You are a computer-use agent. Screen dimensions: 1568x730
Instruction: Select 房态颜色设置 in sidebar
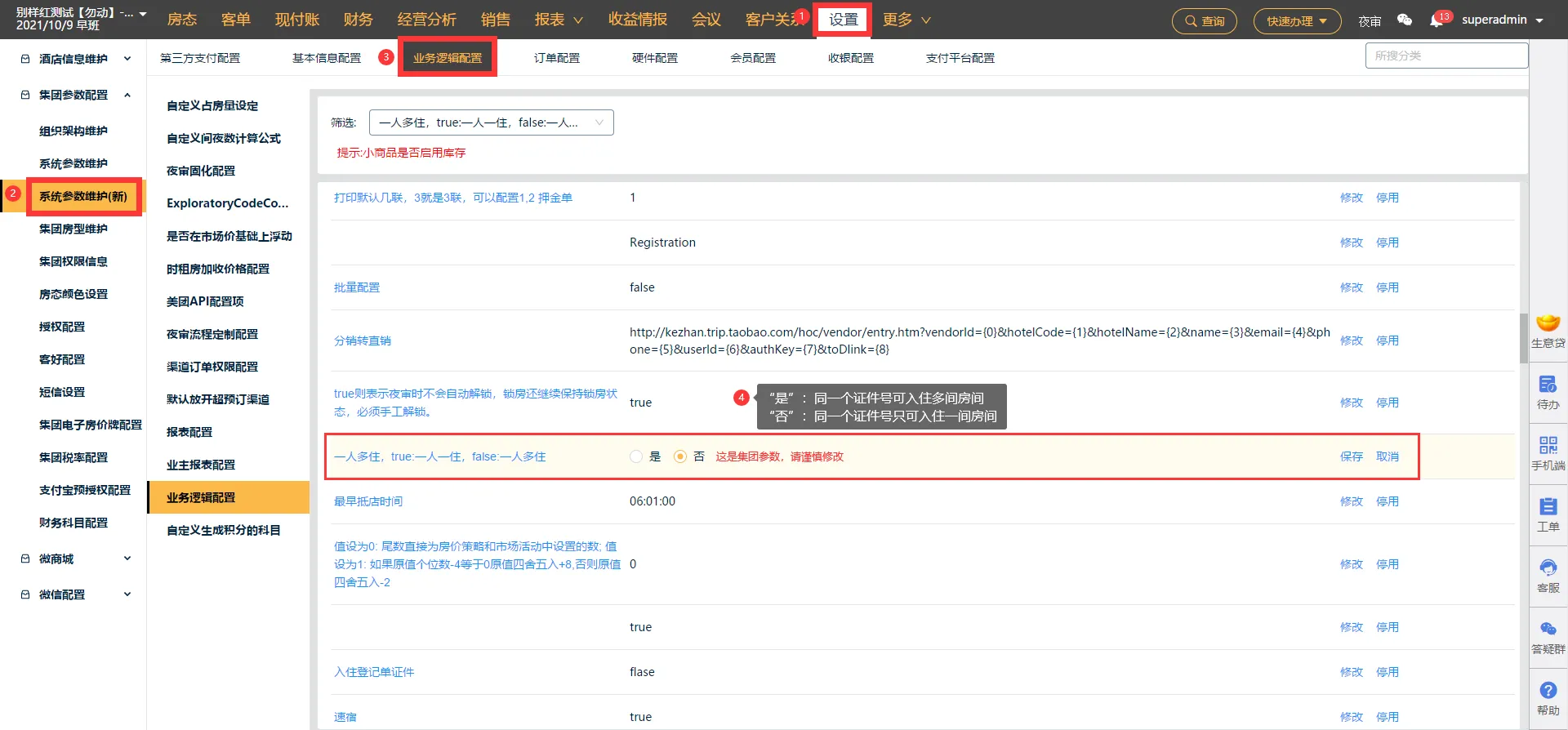click(x=73, y=294)
